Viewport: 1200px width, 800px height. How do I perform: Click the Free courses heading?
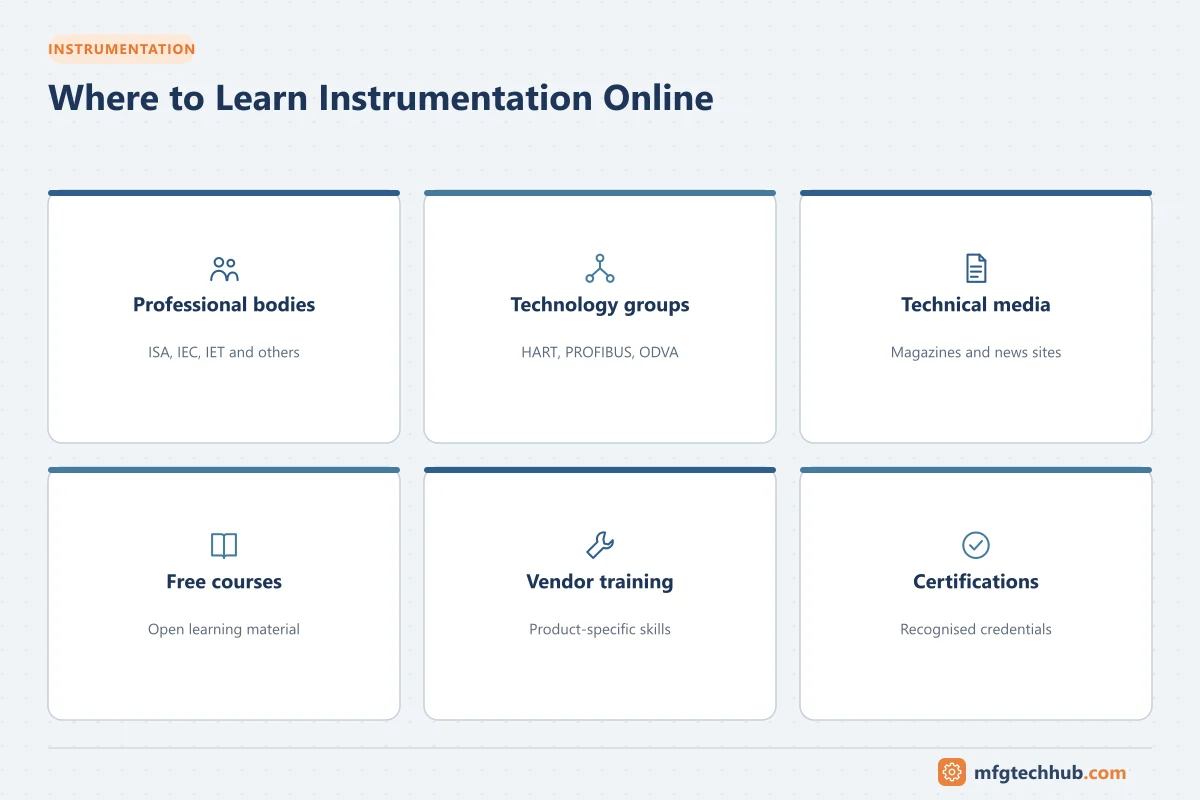coord(224,582)
